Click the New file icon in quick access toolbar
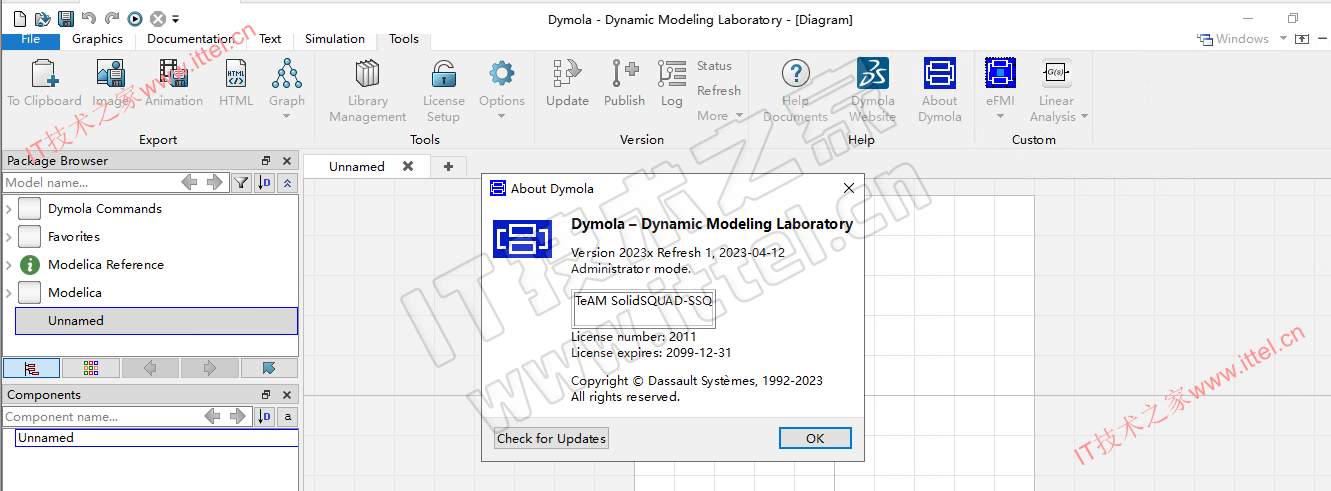This screenshot has width=1331, height=491. click(20, 19)
